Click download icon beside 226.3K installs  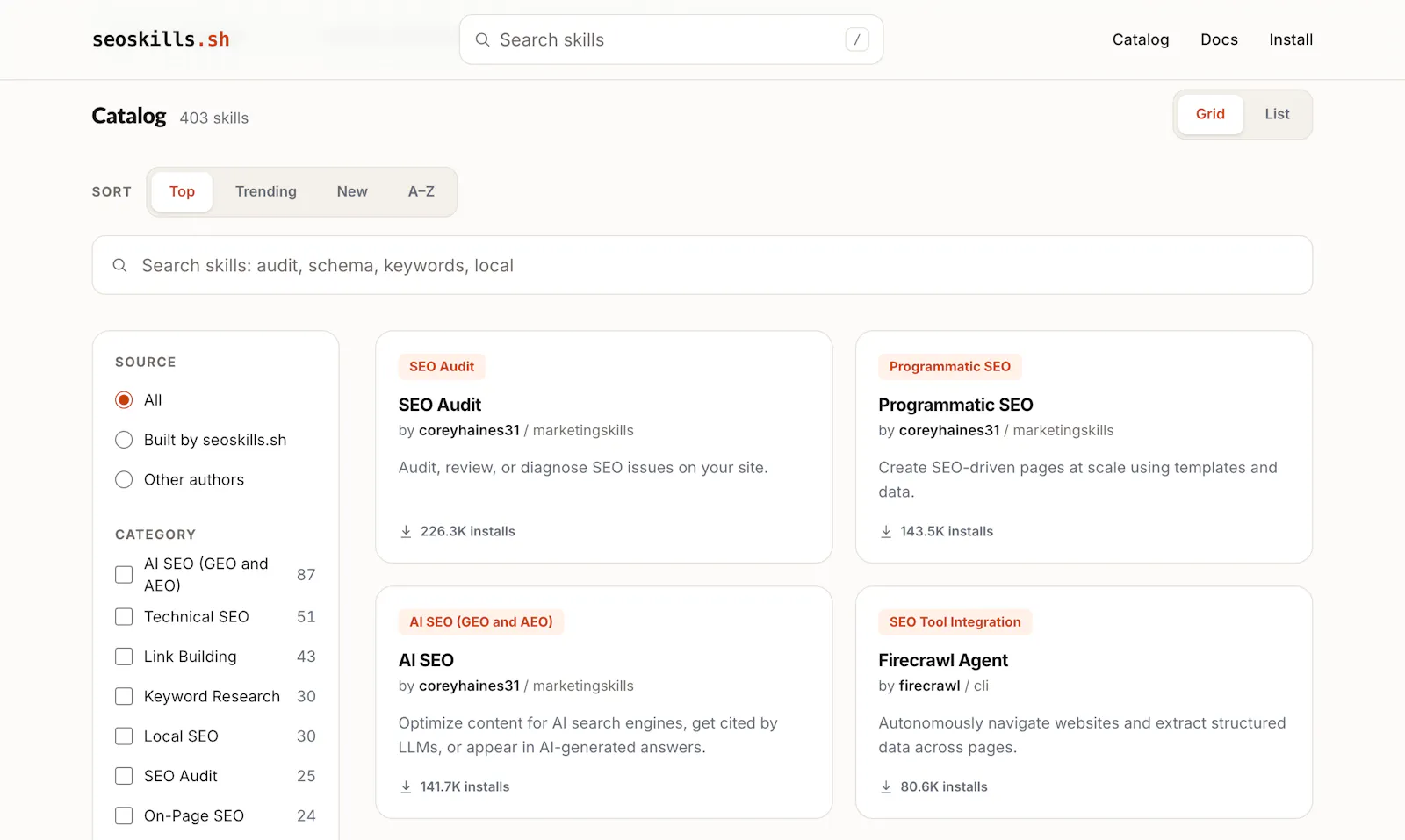(x=406, y=531)
